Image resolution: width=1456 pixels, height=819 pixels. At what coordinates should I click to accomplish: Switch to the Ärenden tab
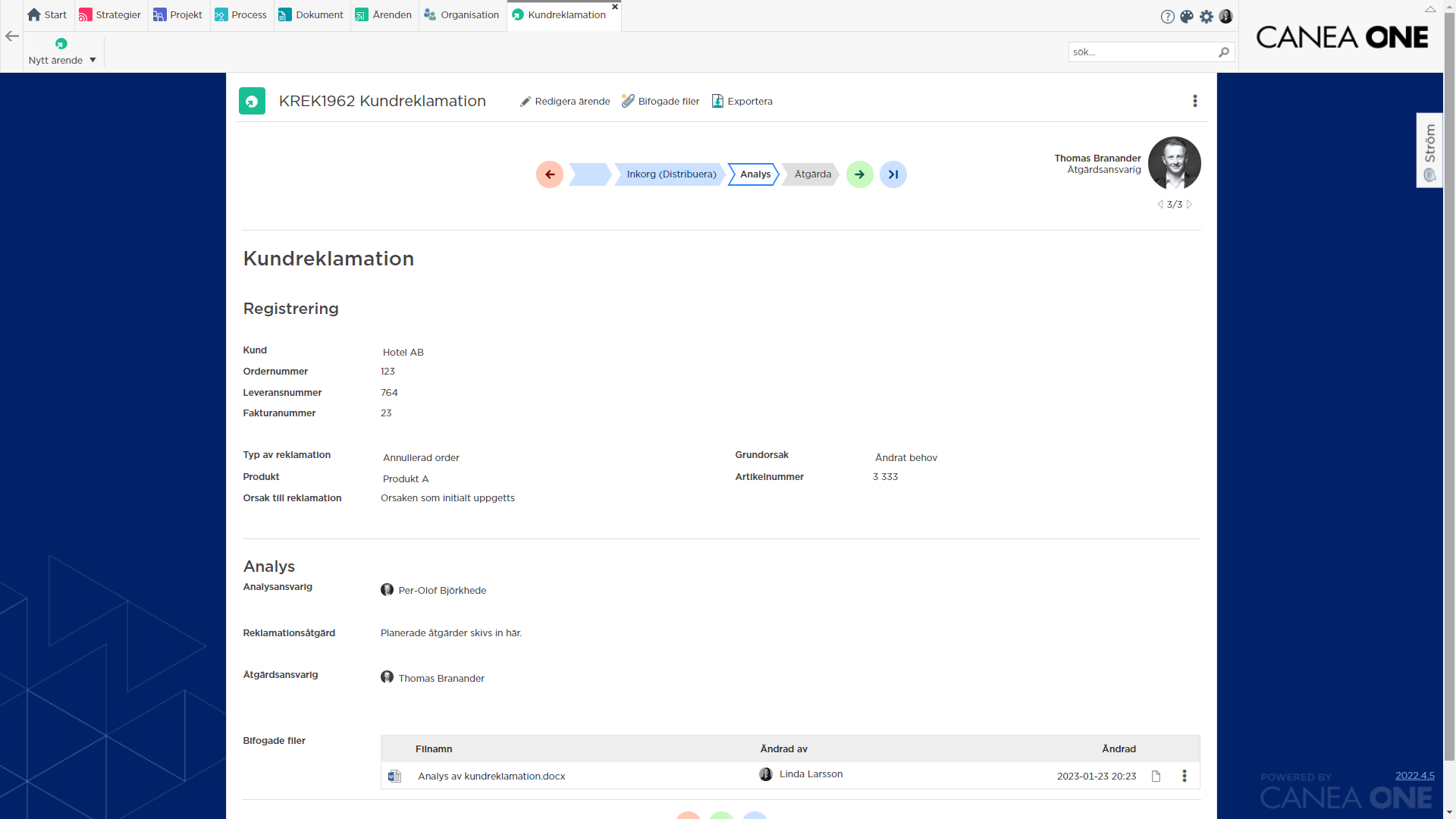click(384, 15)
